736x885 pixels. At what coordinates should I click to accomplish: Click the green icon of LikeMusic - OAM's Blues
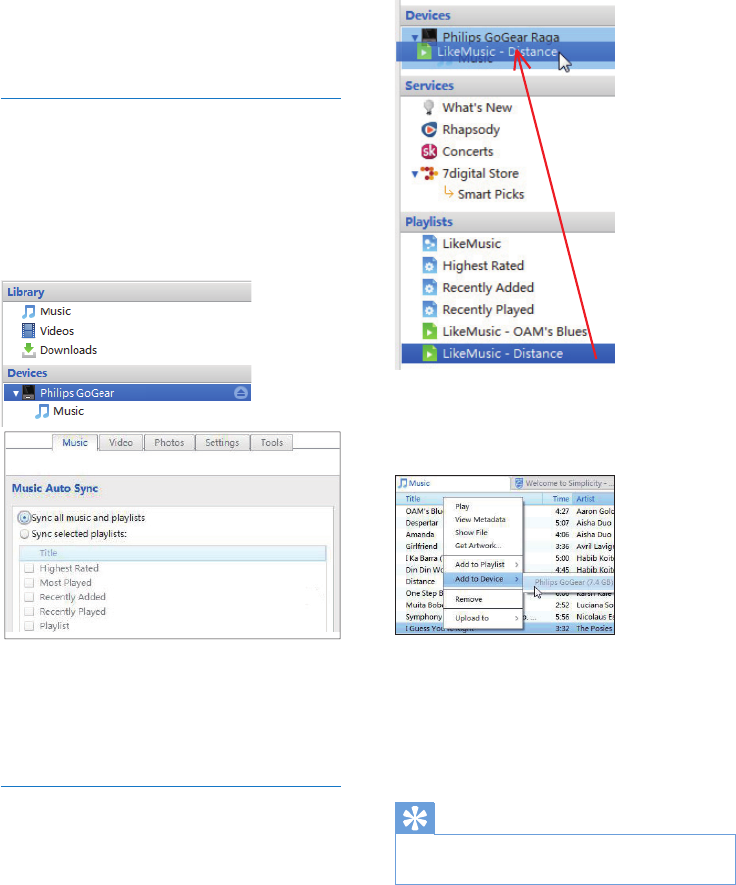point(430,332)
